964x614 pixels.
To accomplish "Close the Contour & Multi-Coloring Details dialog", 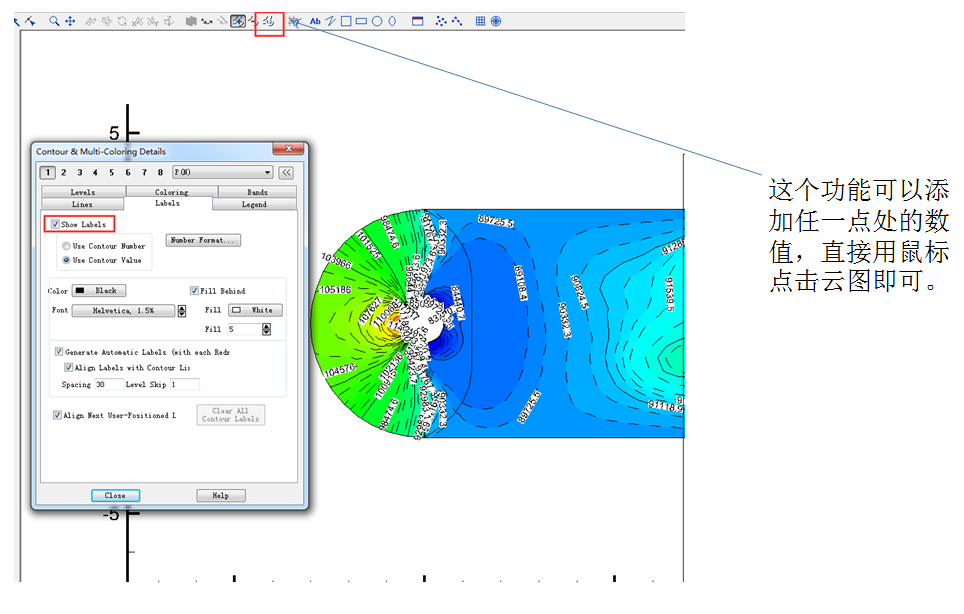I will click(288, 149).
